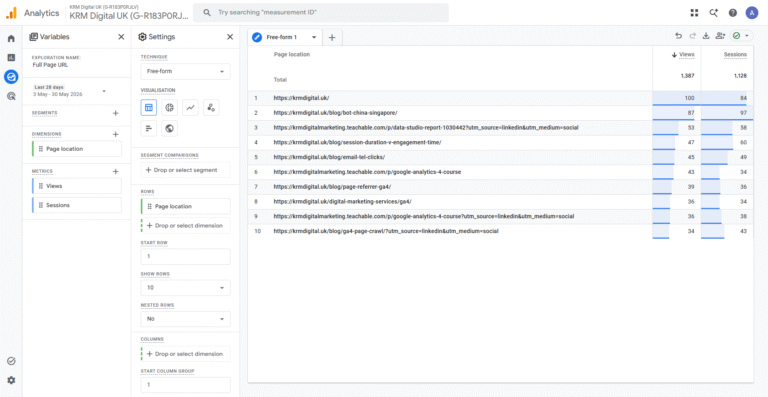This screenshot has height=397, width=768.
Task: Select the Donut chart visualisation icon
Action: click(169, 107)
